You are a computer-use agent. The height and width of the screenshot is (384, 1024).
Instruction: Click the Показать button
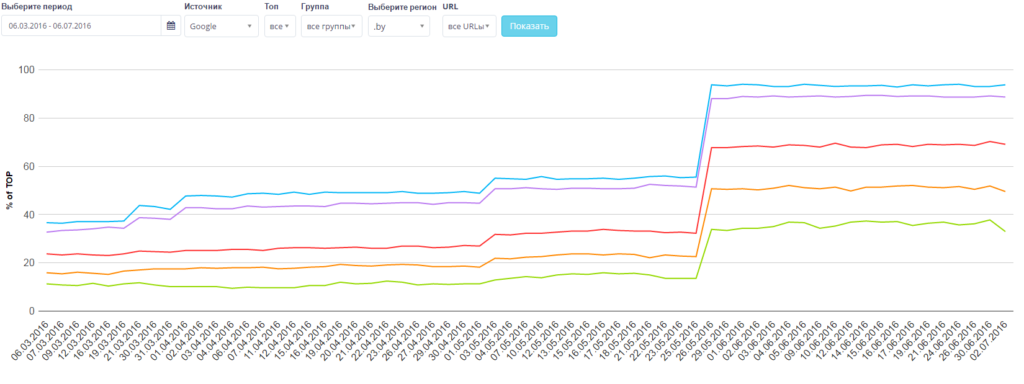(x=529, y=26)
